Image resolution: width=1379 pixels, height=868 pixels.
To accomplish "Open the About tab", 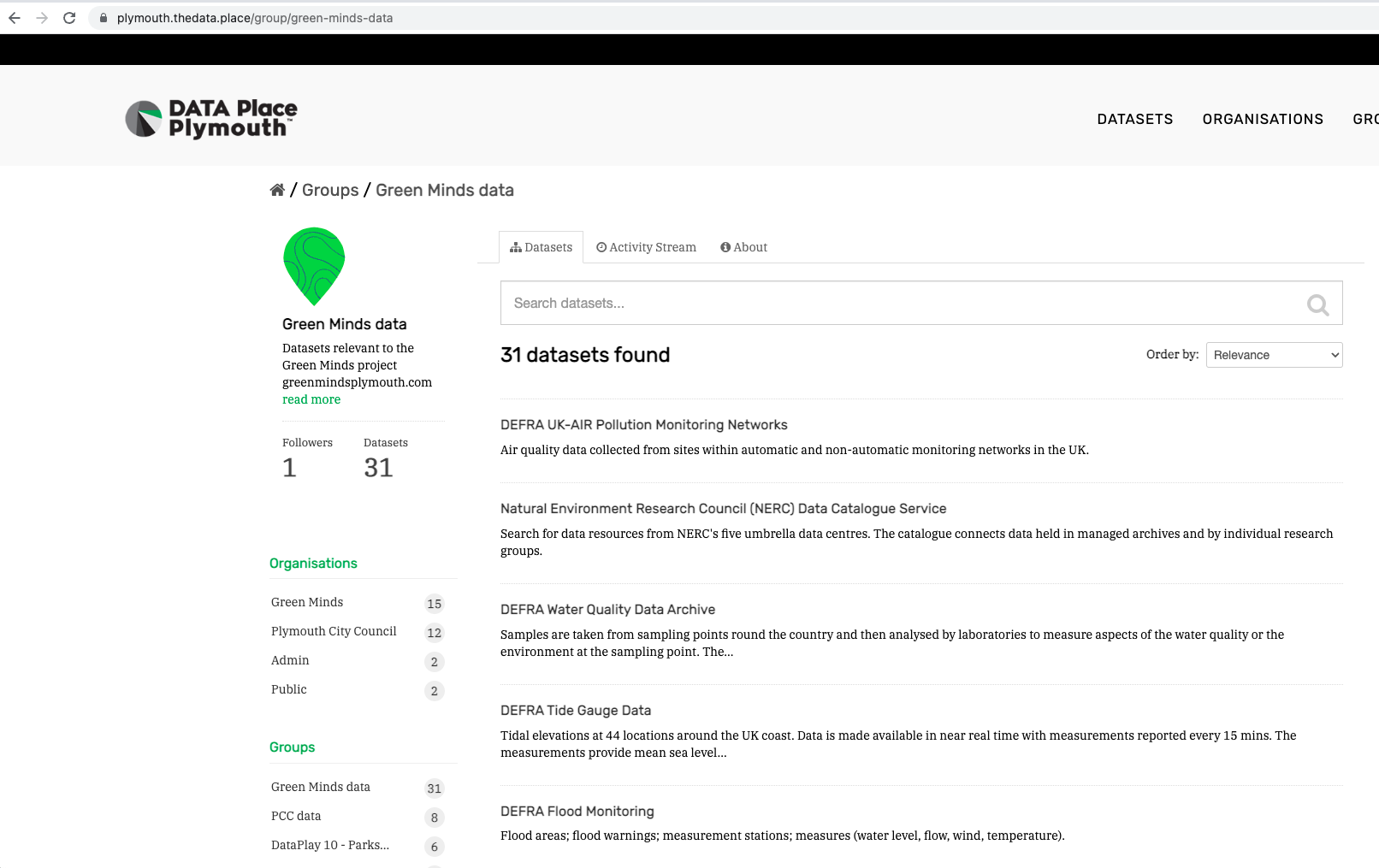I will tap(743, 247).
